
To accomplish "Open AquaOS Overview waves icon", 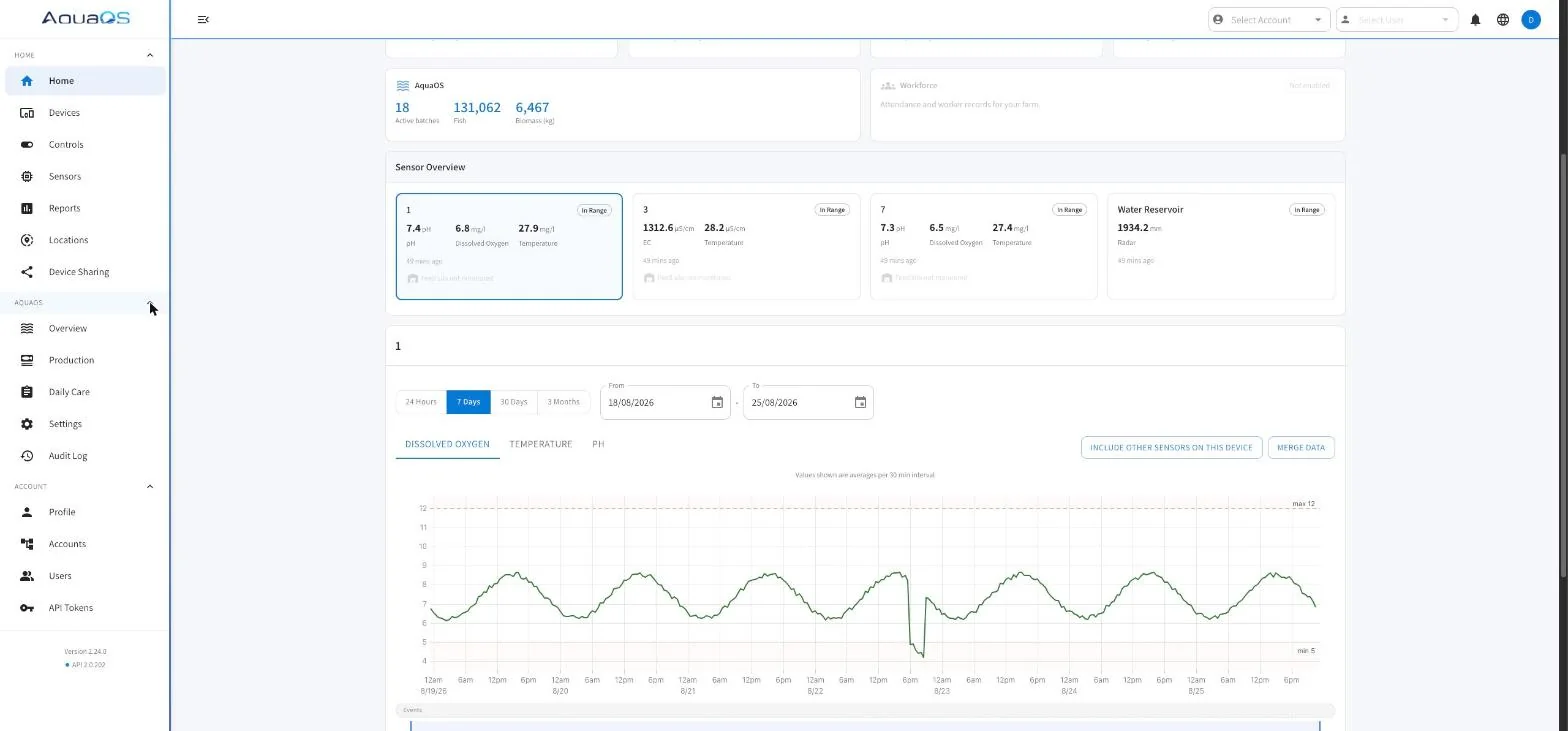I will [27, 328].
